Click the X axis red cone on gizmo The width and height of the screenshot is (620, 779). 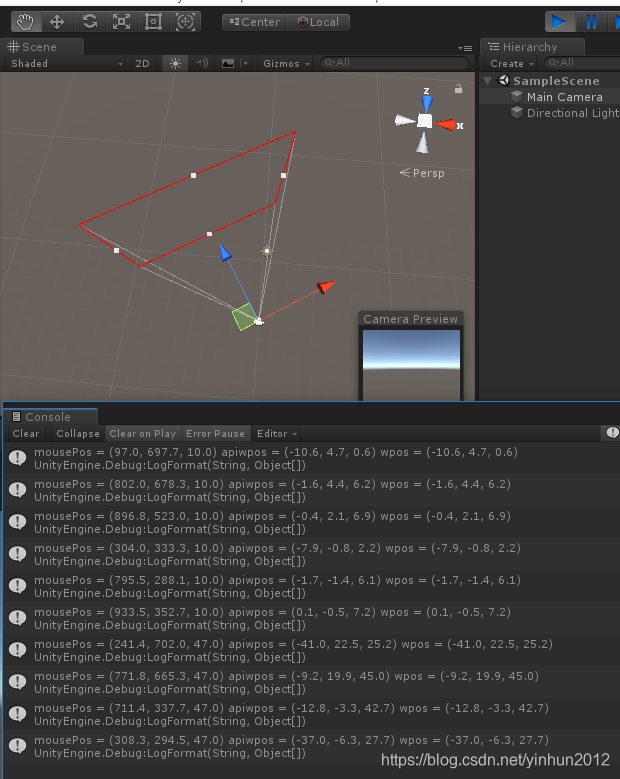[x=445, y=124]
